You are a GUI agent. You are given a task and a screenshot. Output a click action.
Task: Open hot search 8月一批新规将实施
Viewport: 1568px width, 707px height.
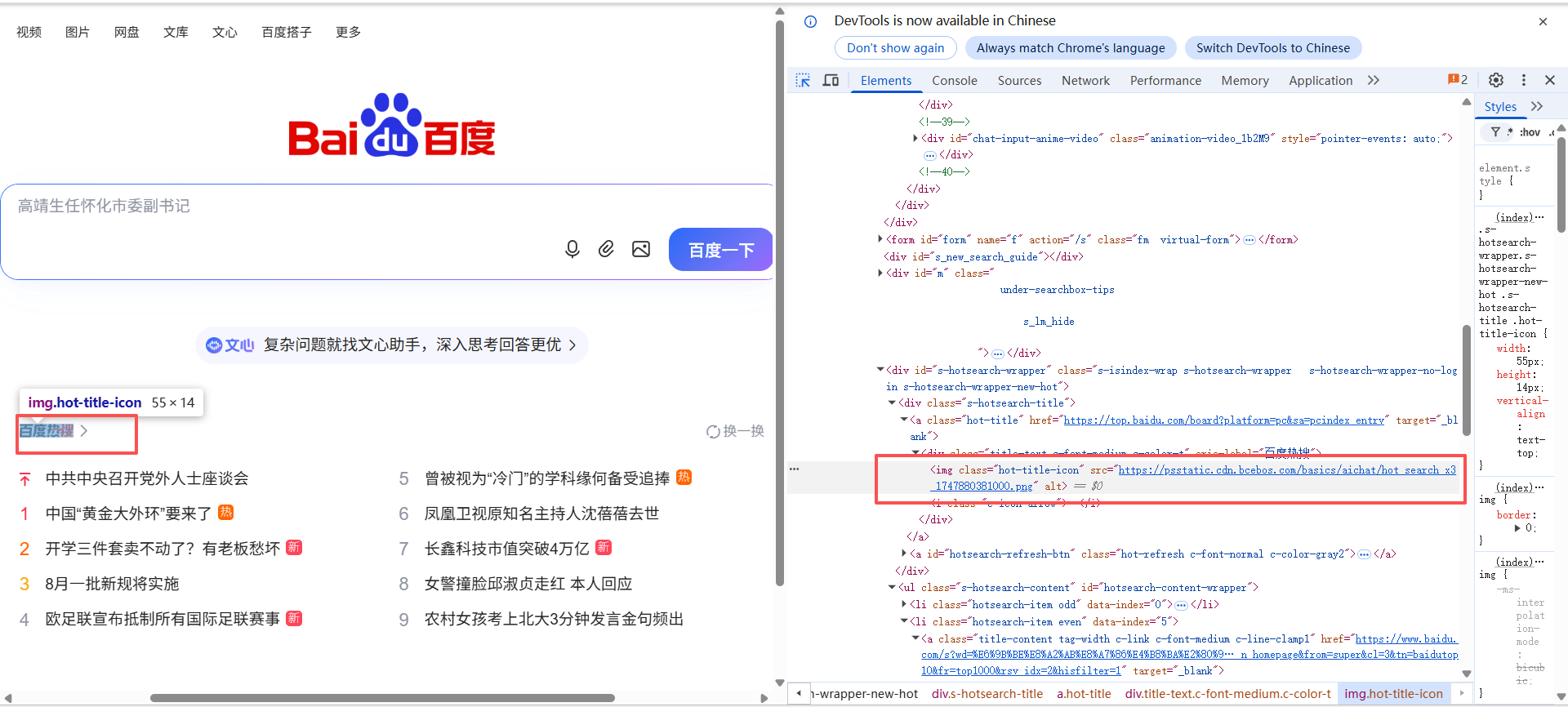pos(112,584)
